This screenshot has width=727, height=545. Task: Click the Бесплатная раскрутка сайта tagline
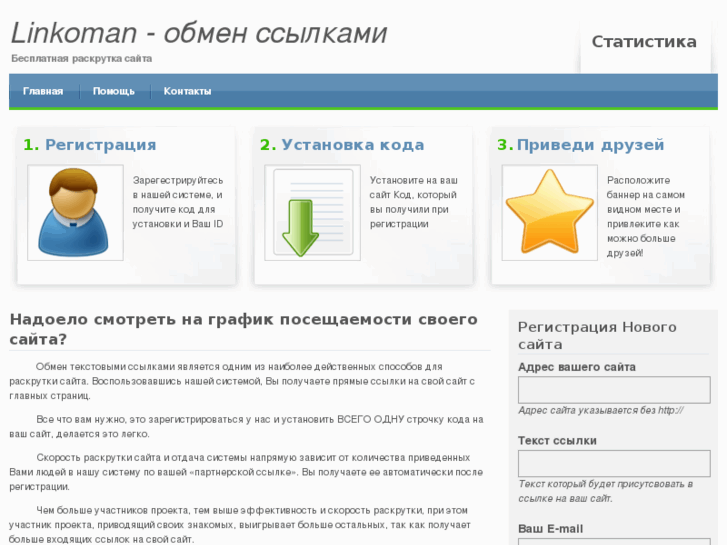point(82,58)
